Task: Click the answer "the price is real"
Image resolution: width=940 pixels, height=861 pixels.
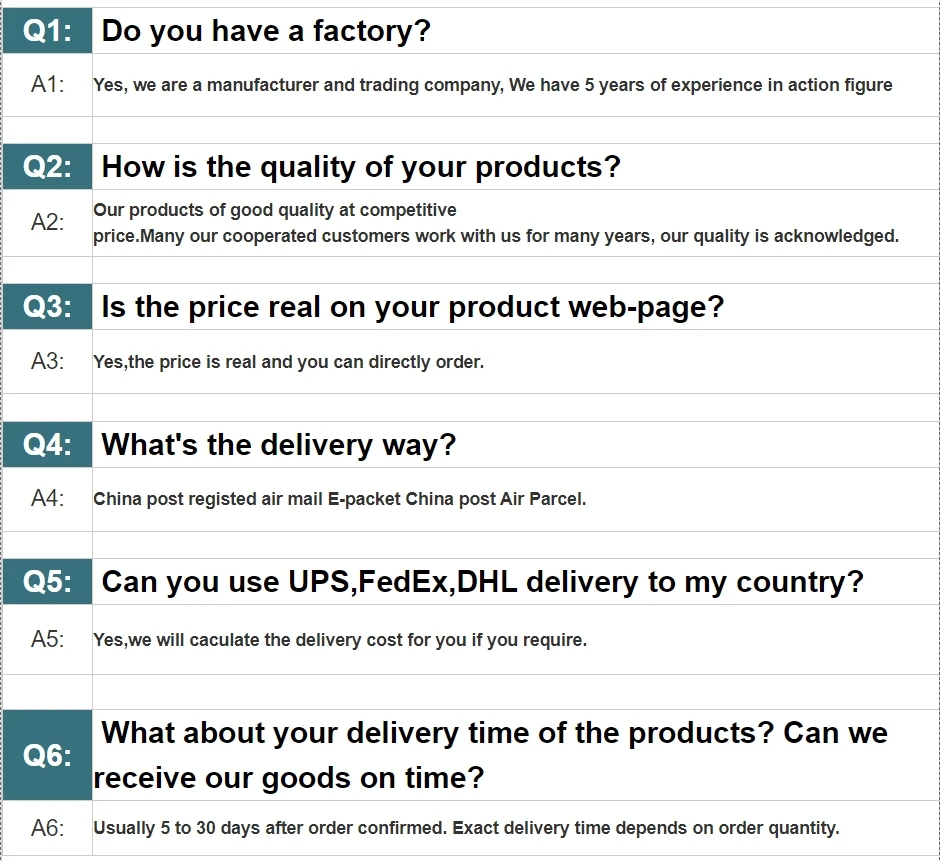Action: coord(288,362)
